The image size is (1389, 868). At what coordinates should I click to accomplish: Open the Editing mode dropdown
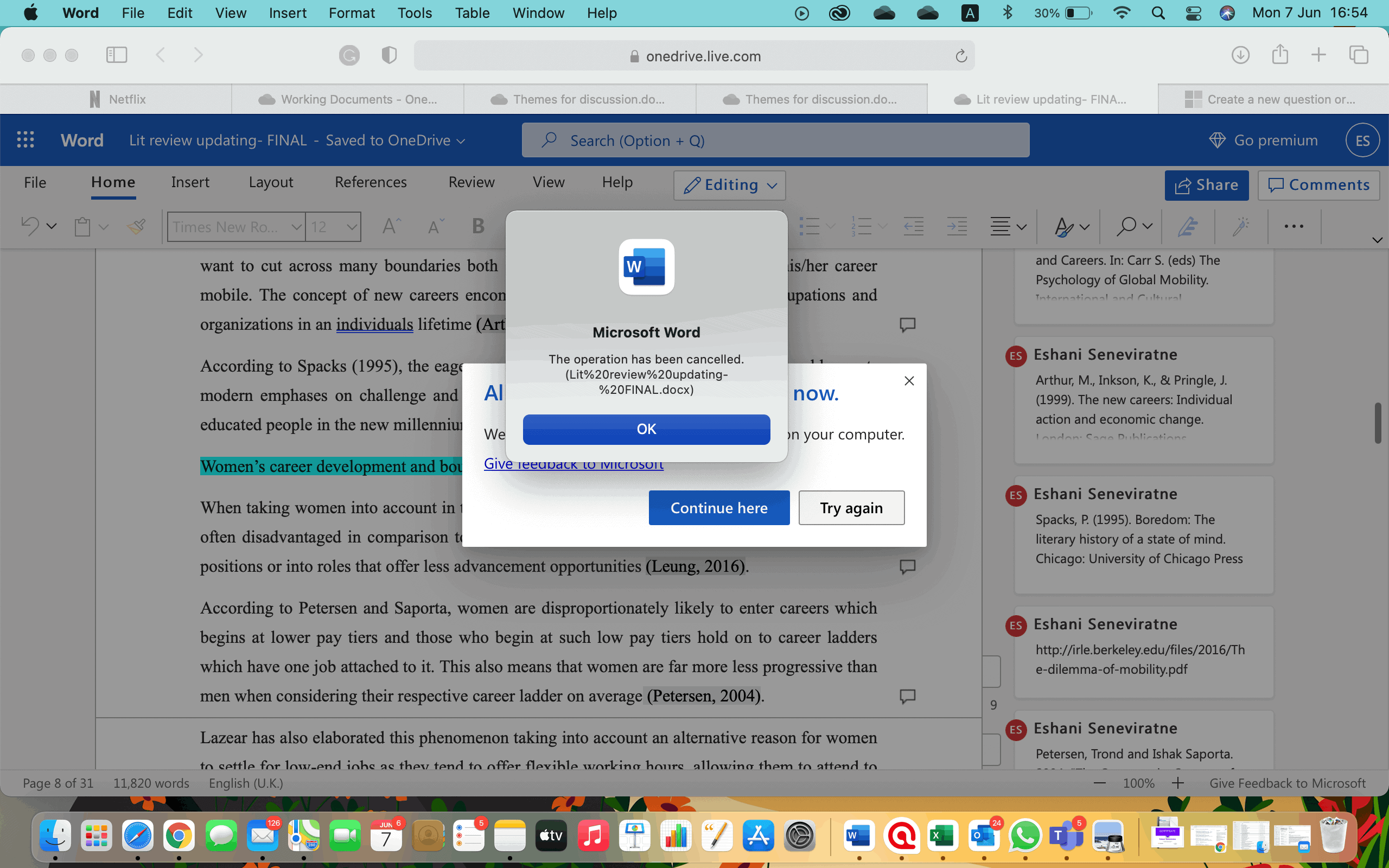730,185
